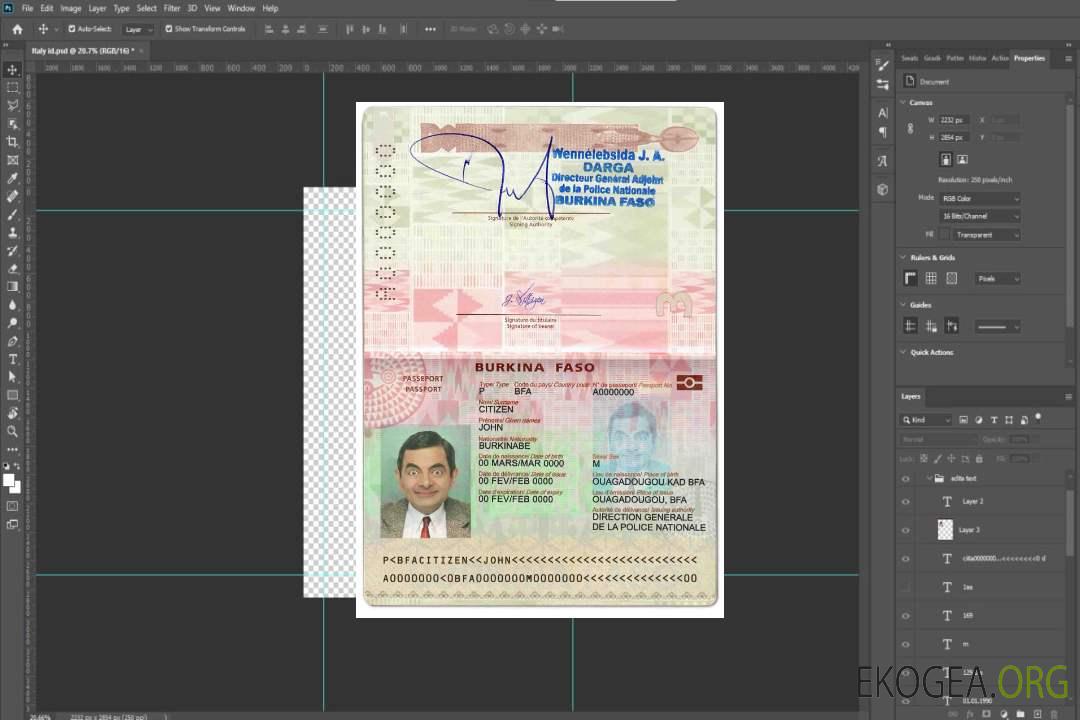Toggle the Auto-Select checkbox
1080x720 pixels.
[x=72, y=29]
